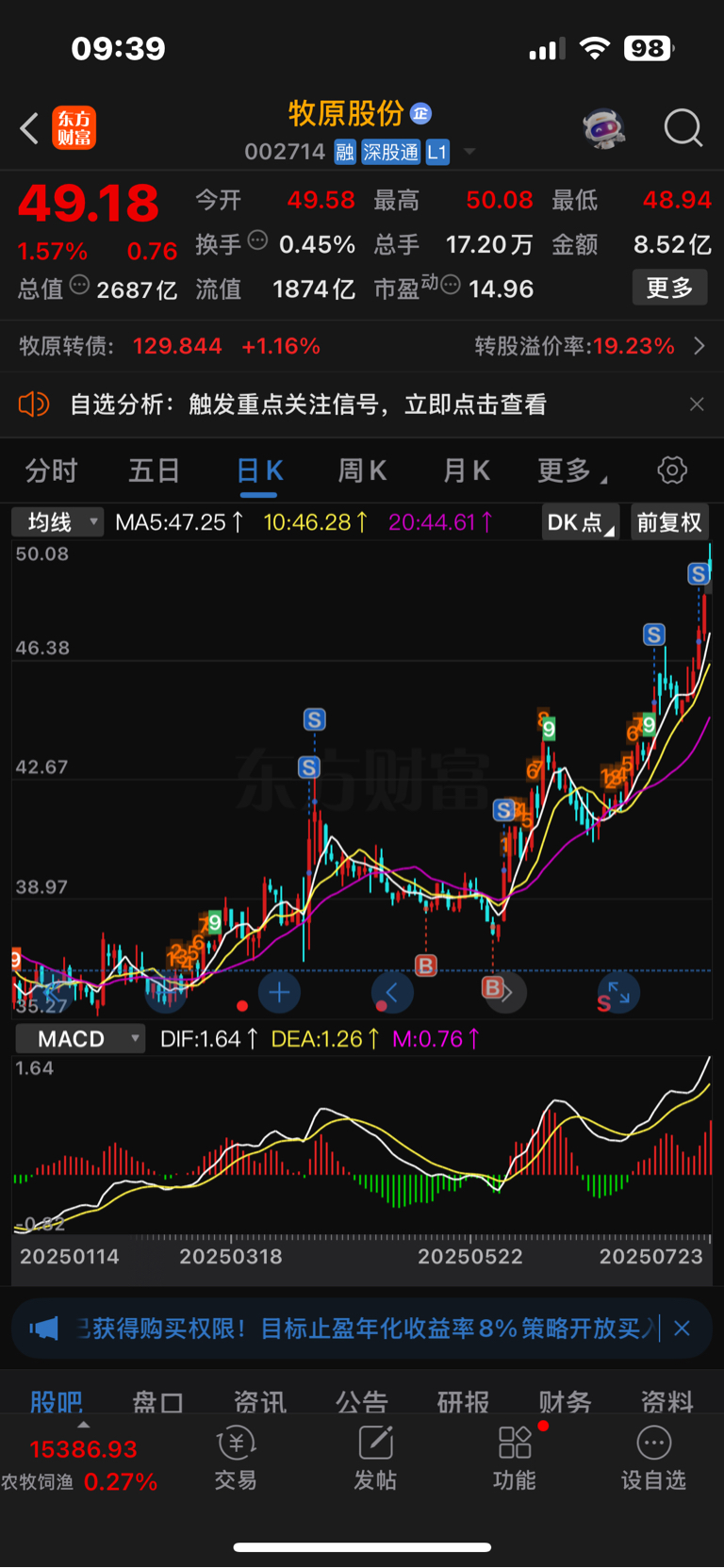Switch to the 股吧 tab
The width and height of the screenshot is (724, 1568).
tap(57, 1402)
